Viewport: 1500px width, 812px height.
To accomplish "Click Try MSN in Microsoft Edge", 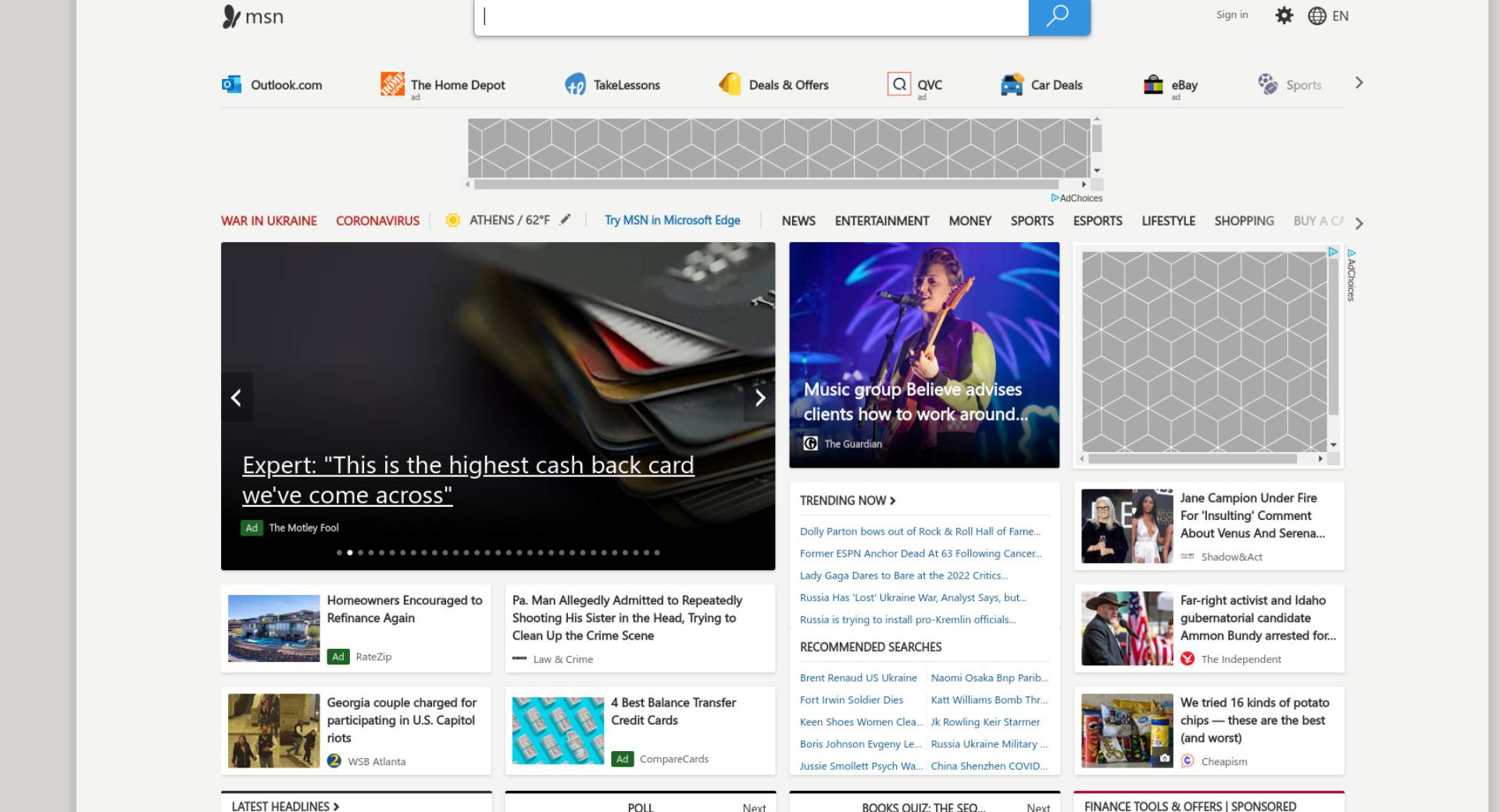I will pyautogui.click(x=673, y=220).
